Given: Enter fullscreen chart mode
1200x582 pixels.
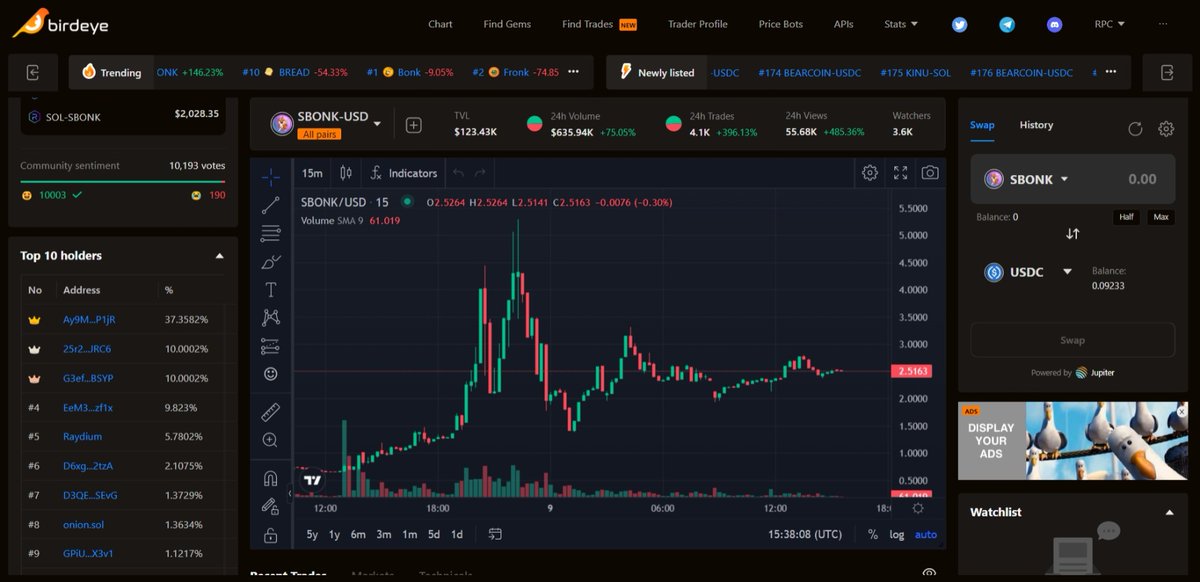Looking at the screenshot, I should point(900,173).
